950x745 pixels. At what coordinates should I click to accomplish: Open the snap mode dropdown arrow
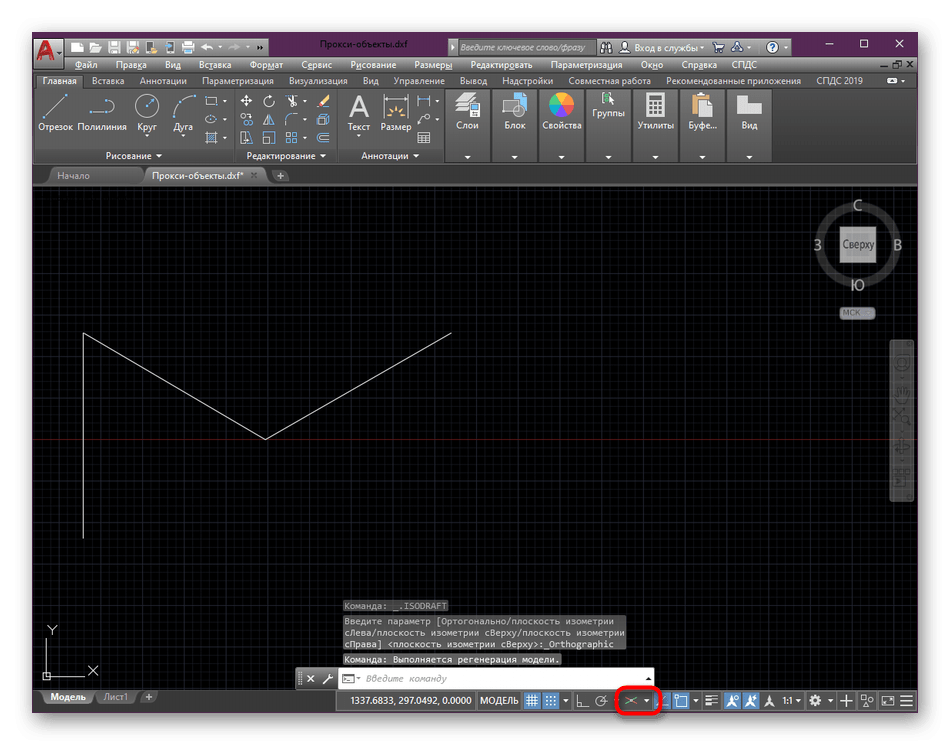tap(566, 701)
